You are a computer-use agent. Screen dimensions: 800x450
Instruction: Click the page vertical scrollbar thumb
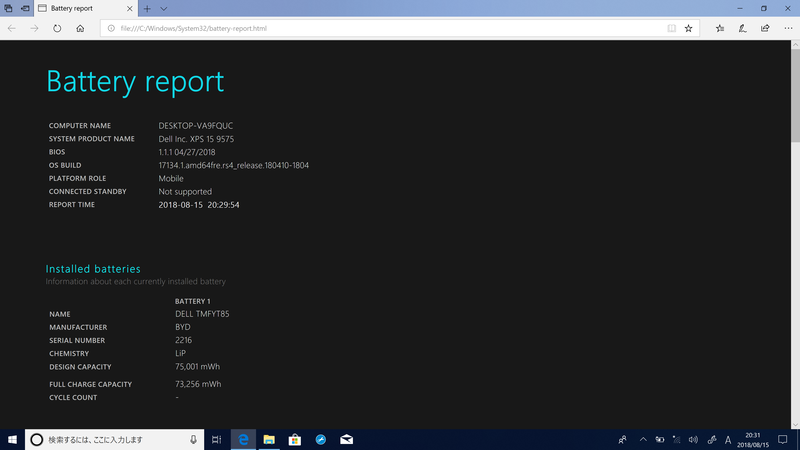tap(795, 96)
